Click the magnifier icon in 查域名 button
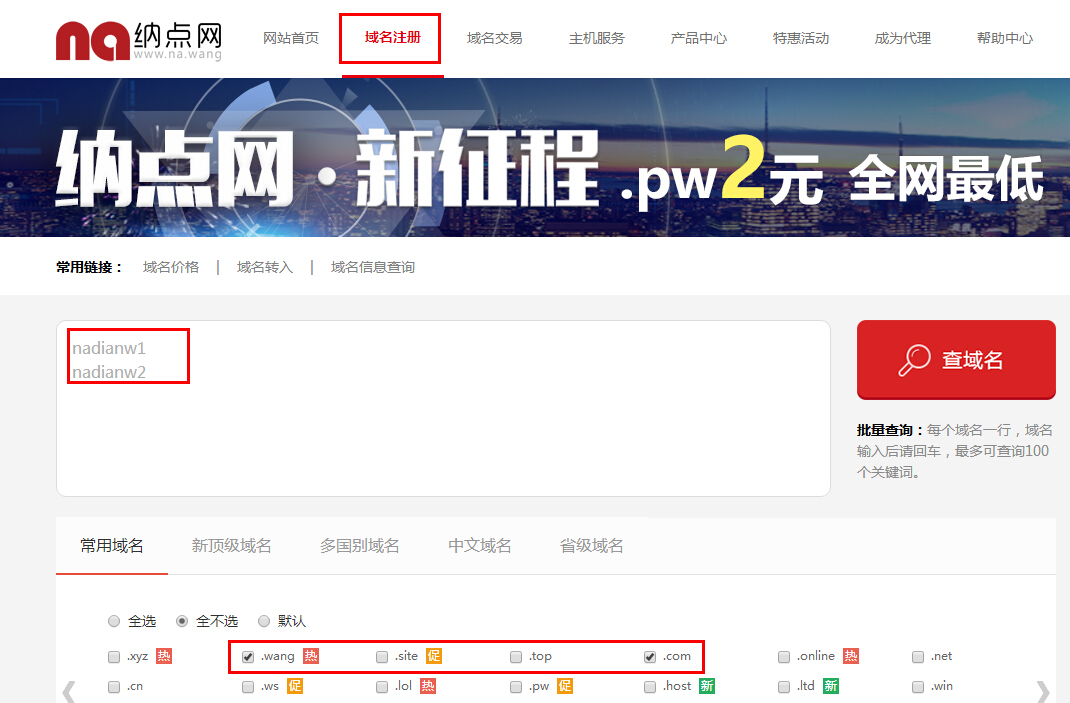The image size is (1070, 703). (914, 360)
